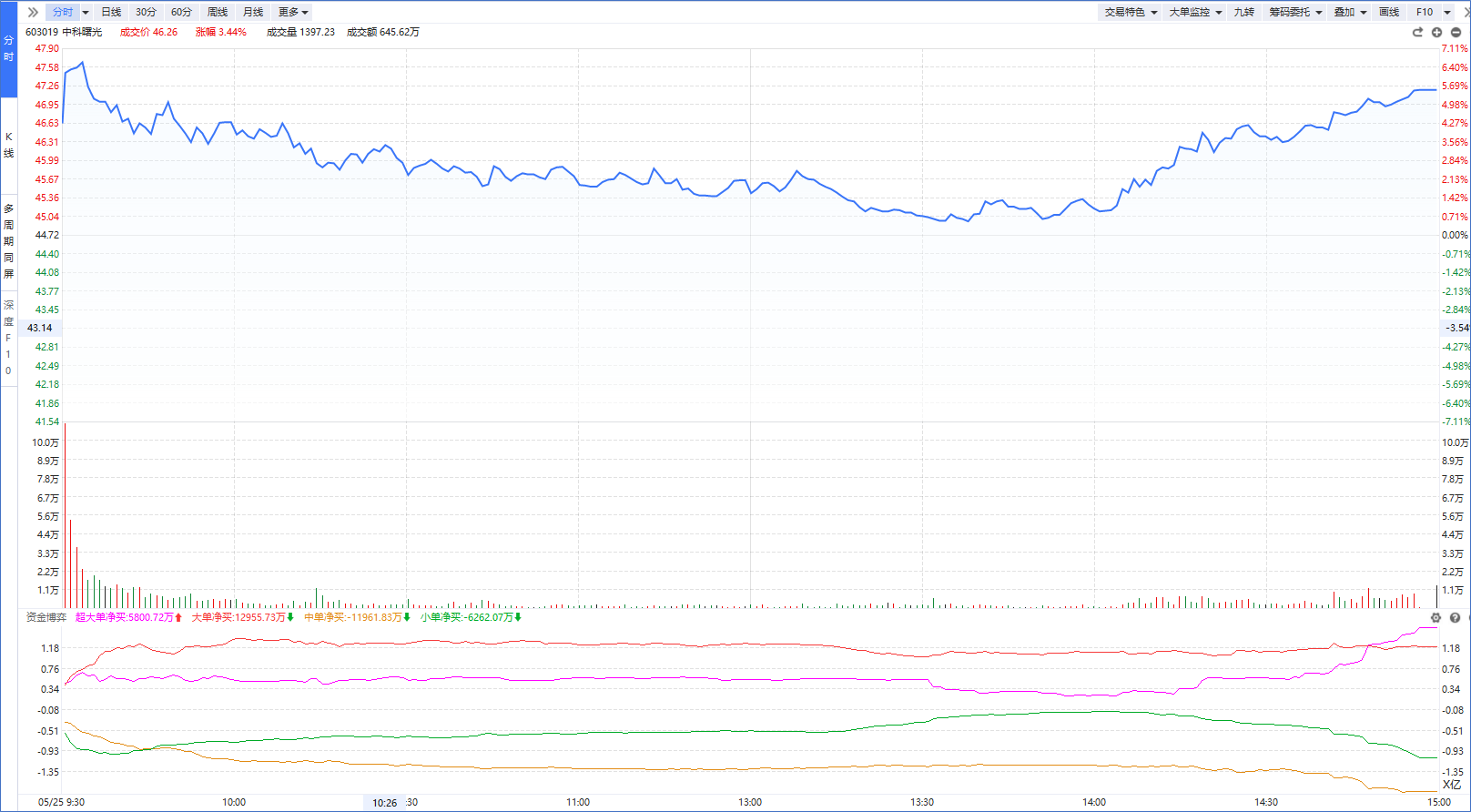The height and width of the screenshot is (812, 1471).
Task: Open the 大单监控 dropdown
Action: click(x=1195, y=12)
